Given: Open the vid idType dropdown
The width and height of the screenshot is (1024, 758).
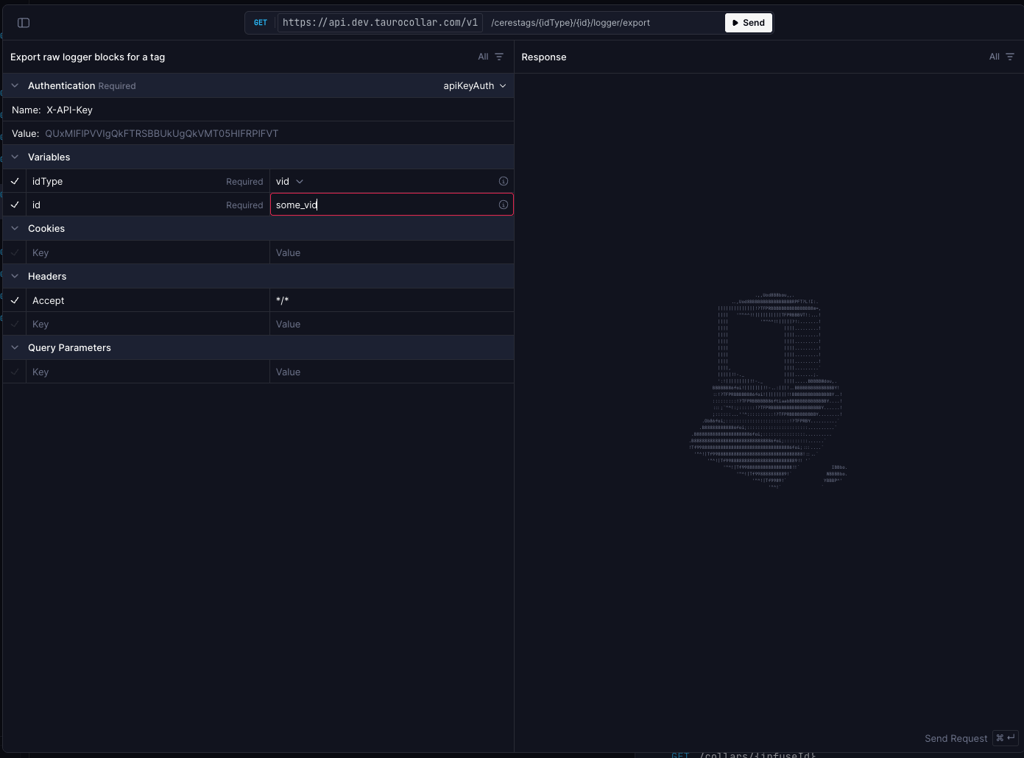Looking at the screenshot, I should [x=289, y=181].
